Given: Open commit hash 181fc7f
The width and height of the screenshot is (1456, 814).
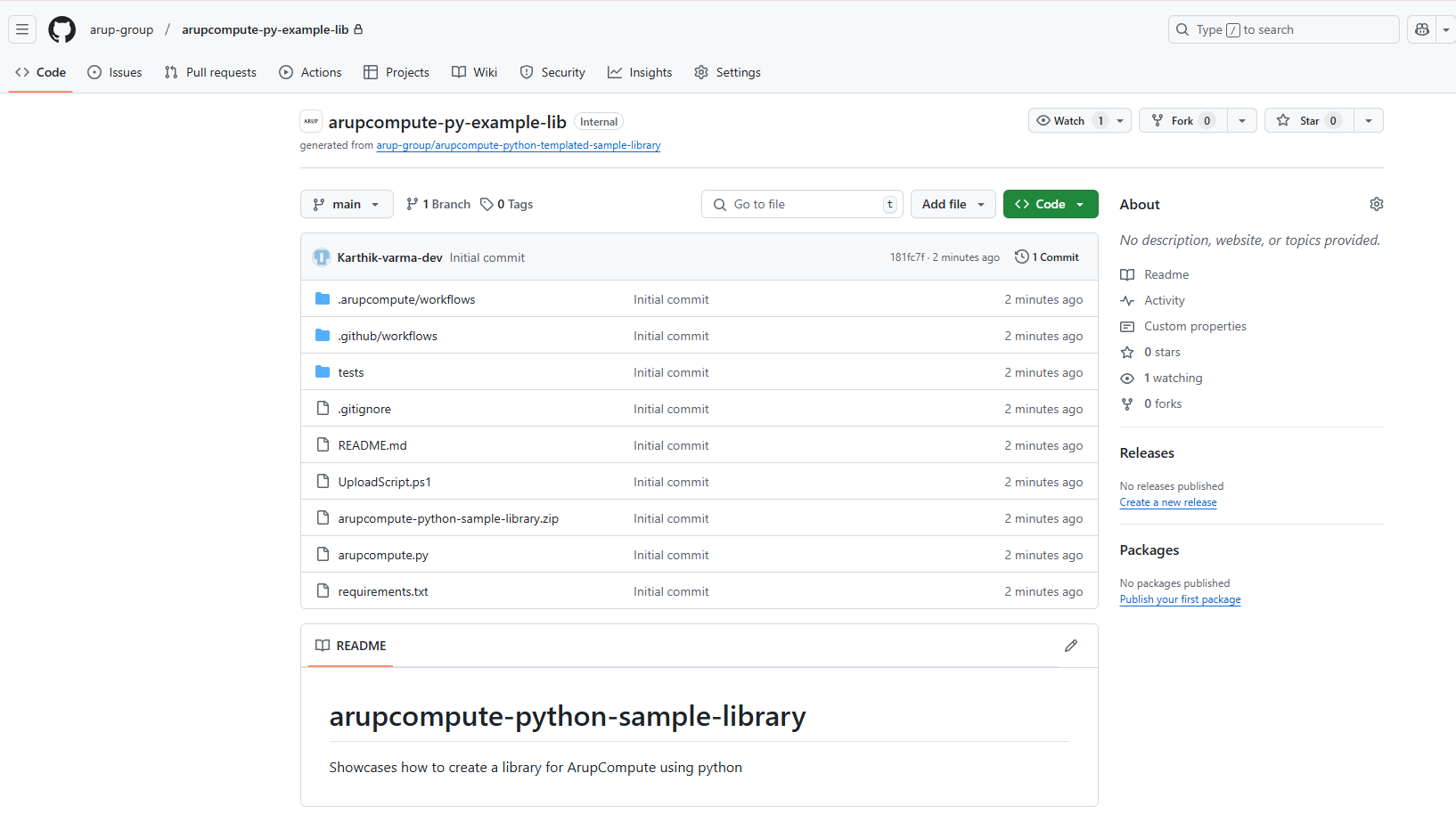Looking at the screenshot, I should 907,257.
